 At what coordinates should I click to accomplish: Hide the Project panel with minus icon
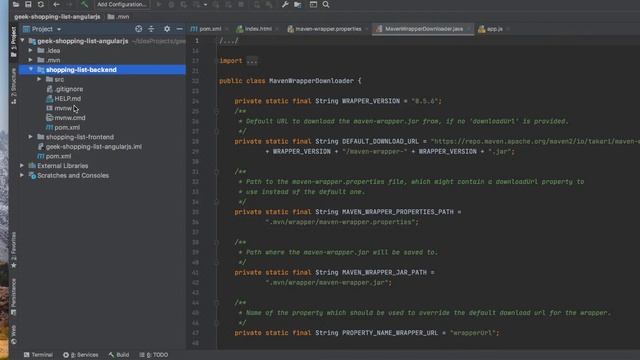point(180,29)
